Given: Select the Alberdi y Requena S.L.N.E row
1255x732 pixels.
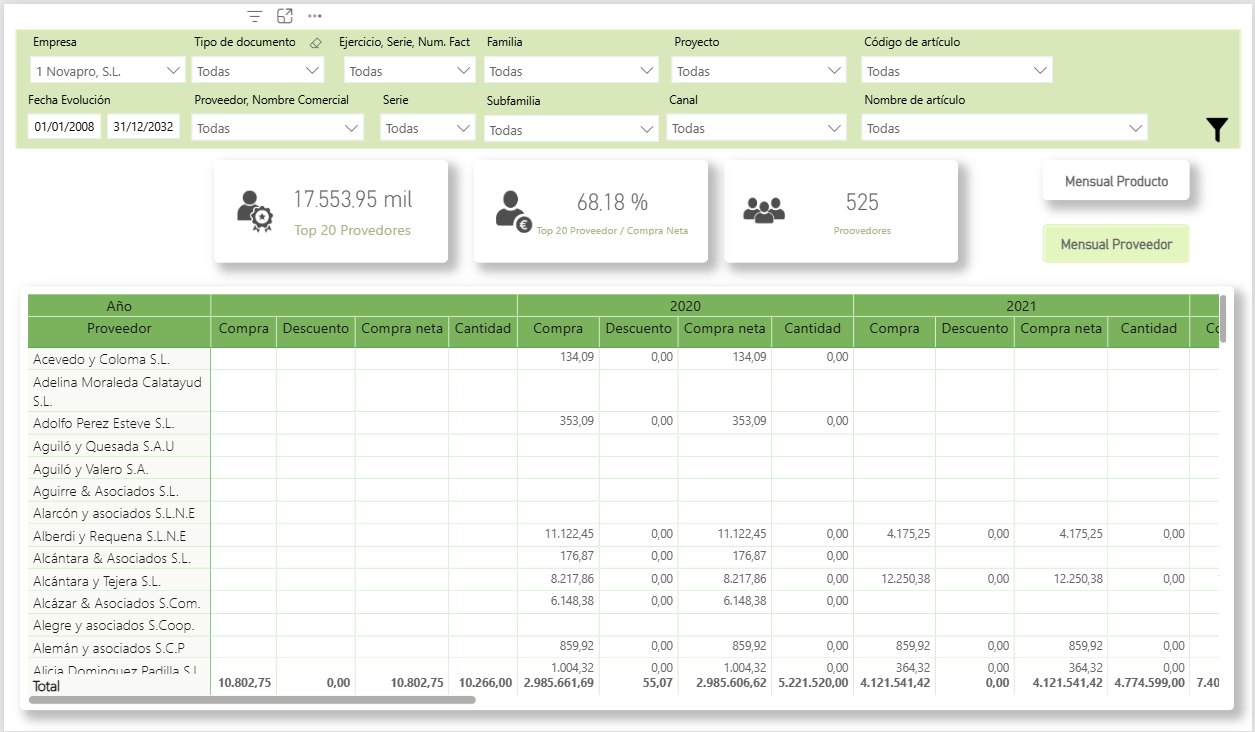Looking at the screenshot, I should pos(109,536).
